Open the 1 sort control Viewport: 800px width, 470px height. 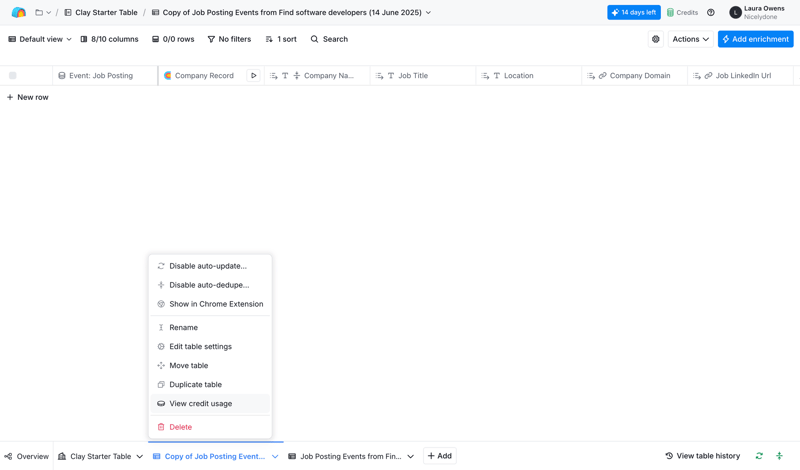pos(281,39)
